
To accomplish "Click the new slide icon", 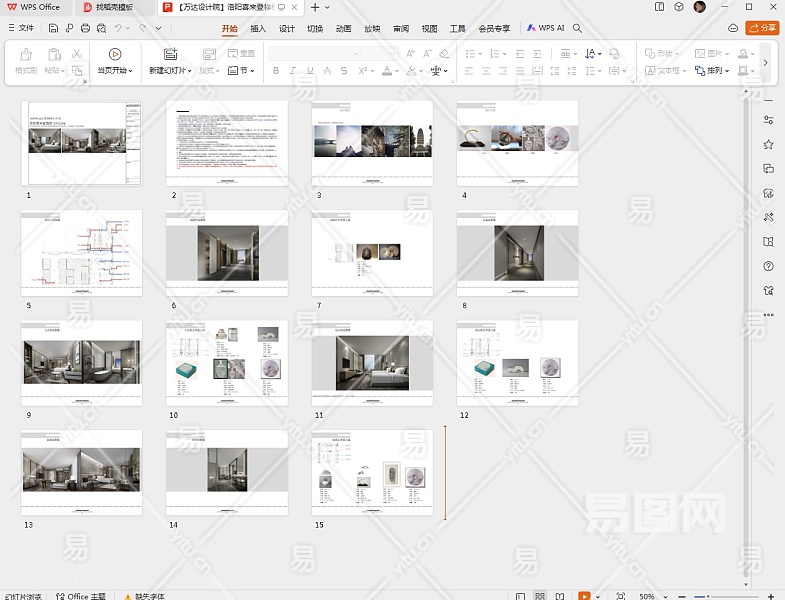I will [170, 54].
